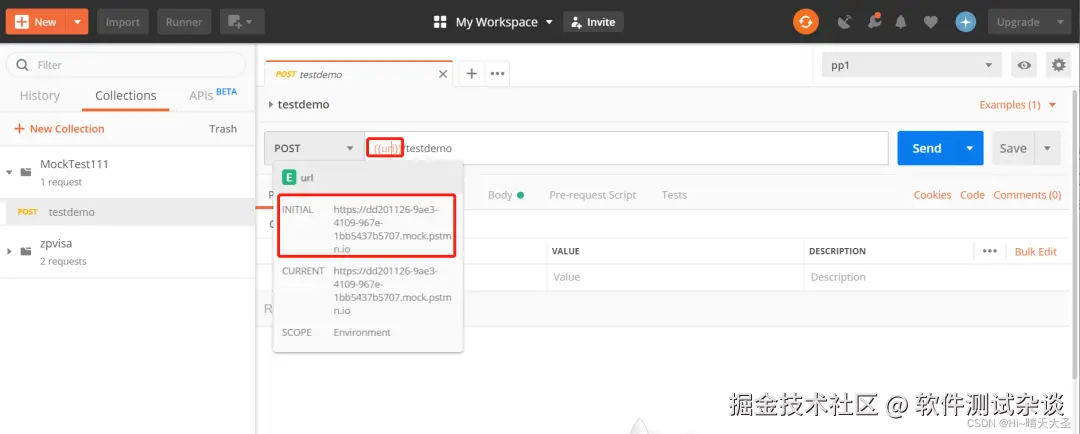The image size is (1080, 434).
Task: Click New Collection link
Action: 59,129
